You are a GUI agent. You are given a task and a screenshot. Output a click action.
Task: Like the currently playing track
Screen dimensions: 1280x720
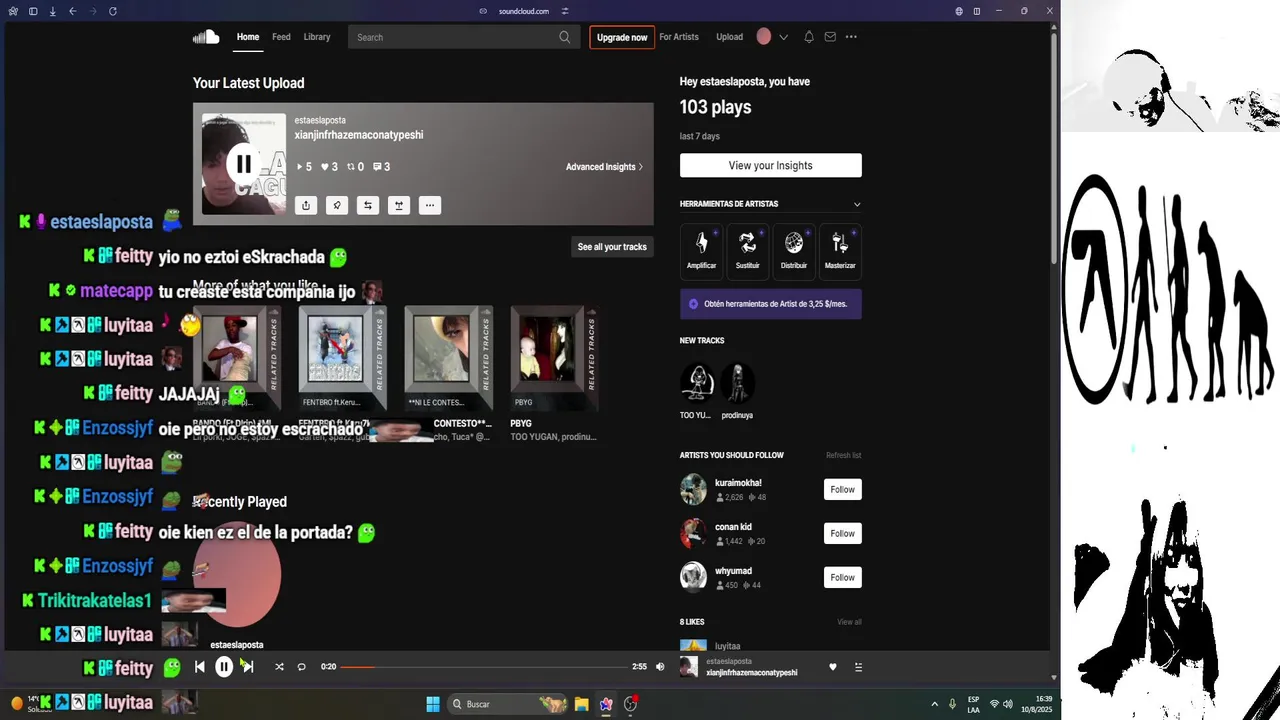(x=833, y=667)
